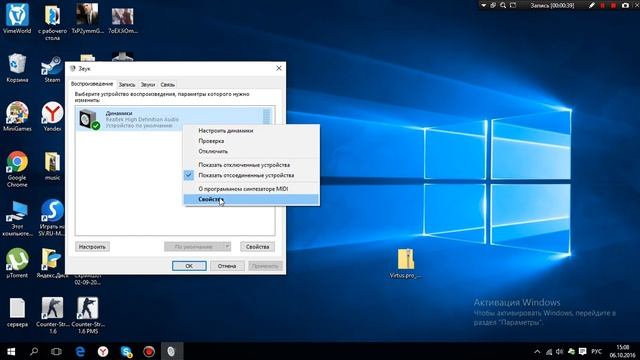Show hidden tray icons chevron
The height and width of the screenshot is (360, 640).
click(537, 351)
